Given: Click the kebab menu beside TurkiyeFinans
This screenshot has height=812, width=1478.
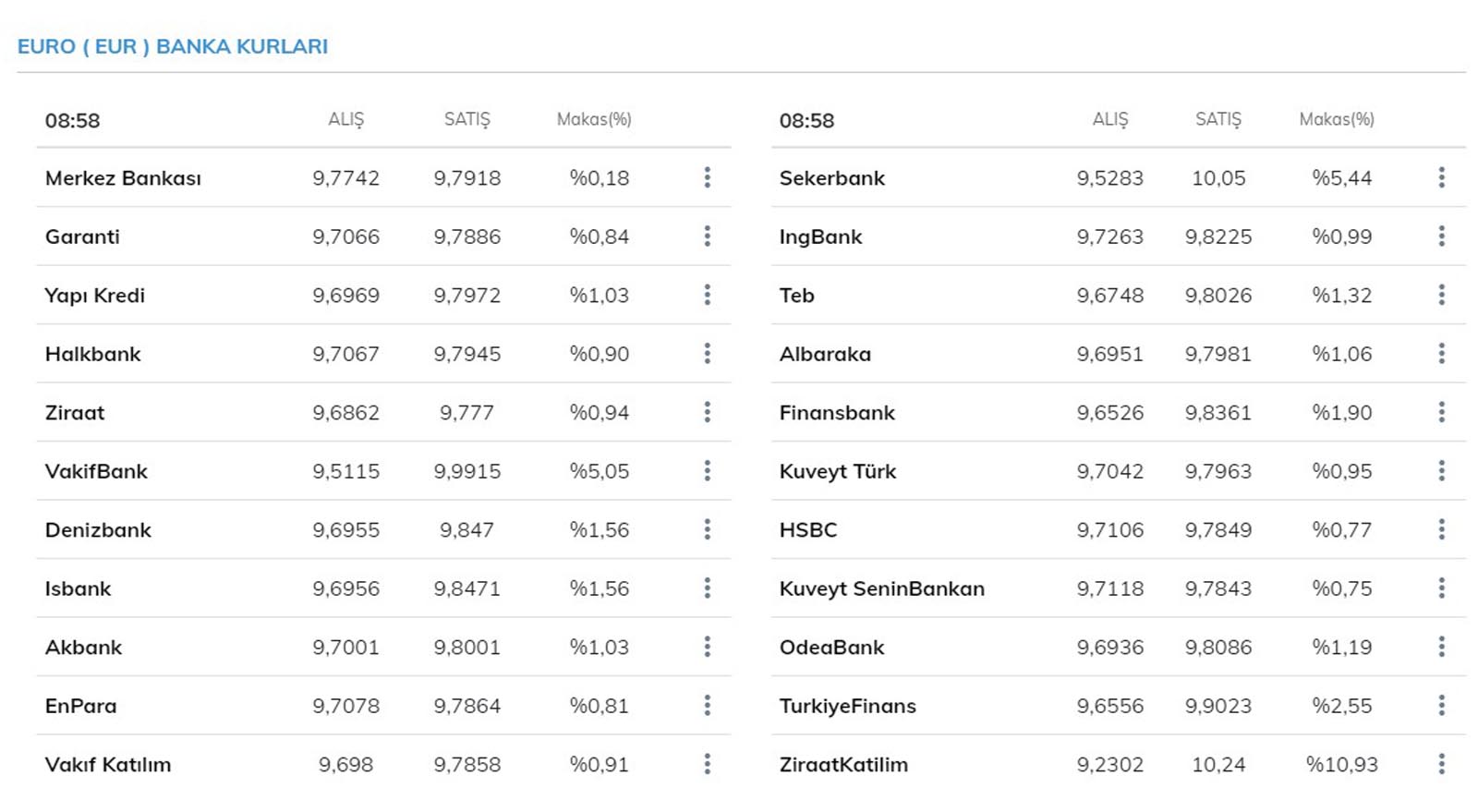Looking at the screenshot, I should click(1441, 706).
